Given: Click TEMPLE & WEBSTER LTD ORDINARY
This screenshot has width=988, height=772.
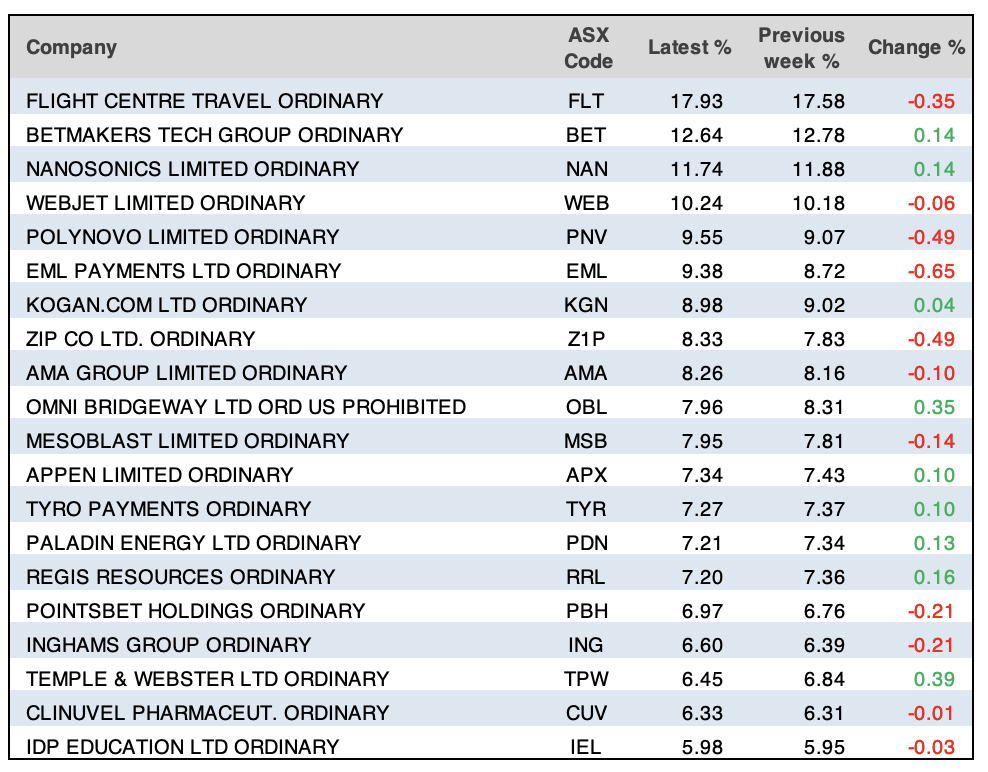Looking at the screenshot, I should point(207,679).
